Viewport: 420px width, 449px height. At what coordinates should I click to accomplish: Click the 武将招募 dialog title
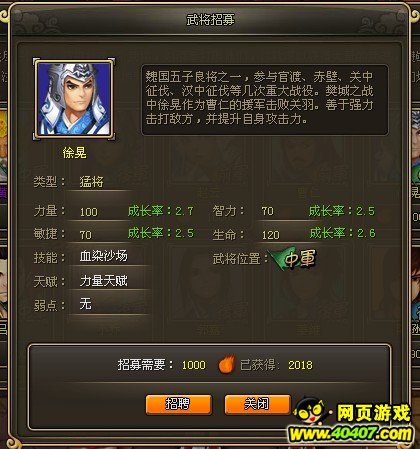210,20
